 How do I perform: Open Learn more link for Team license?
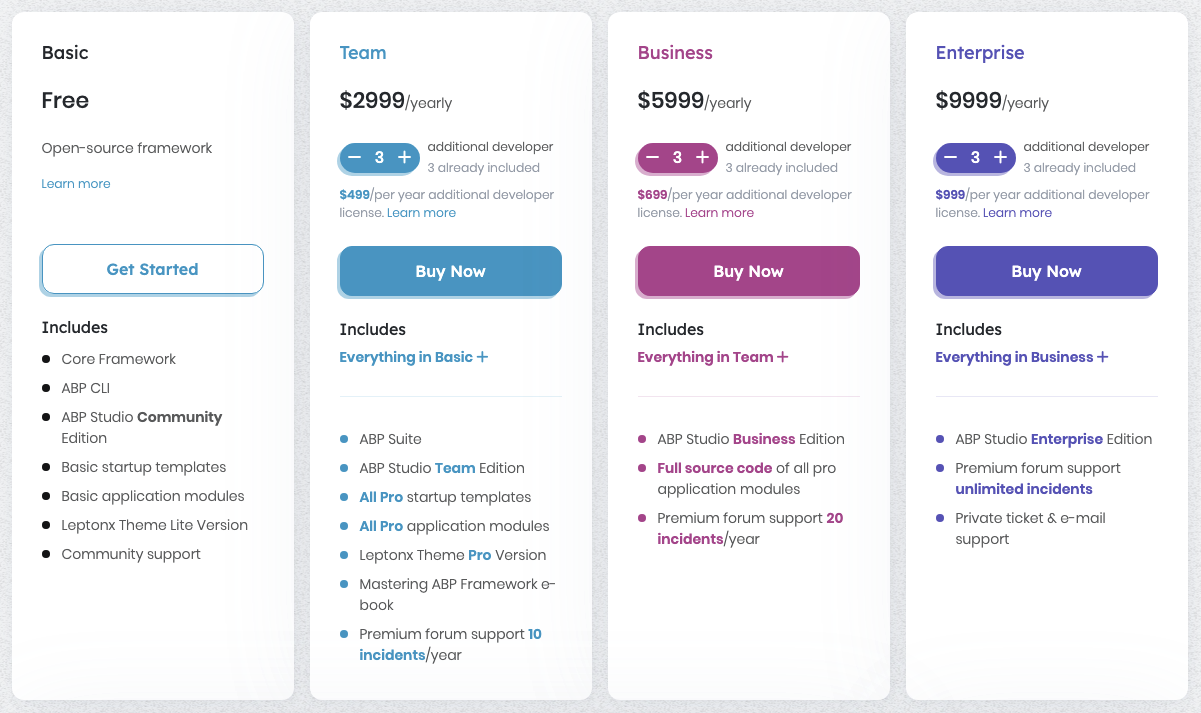pyautogui.click(x=421, y=213)
